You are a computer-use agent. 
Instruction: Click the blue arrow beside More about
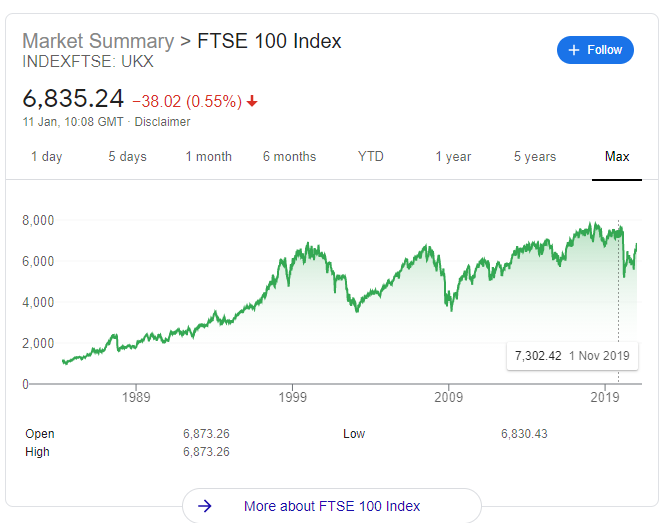pyautogui.click(x=205, y=506)
